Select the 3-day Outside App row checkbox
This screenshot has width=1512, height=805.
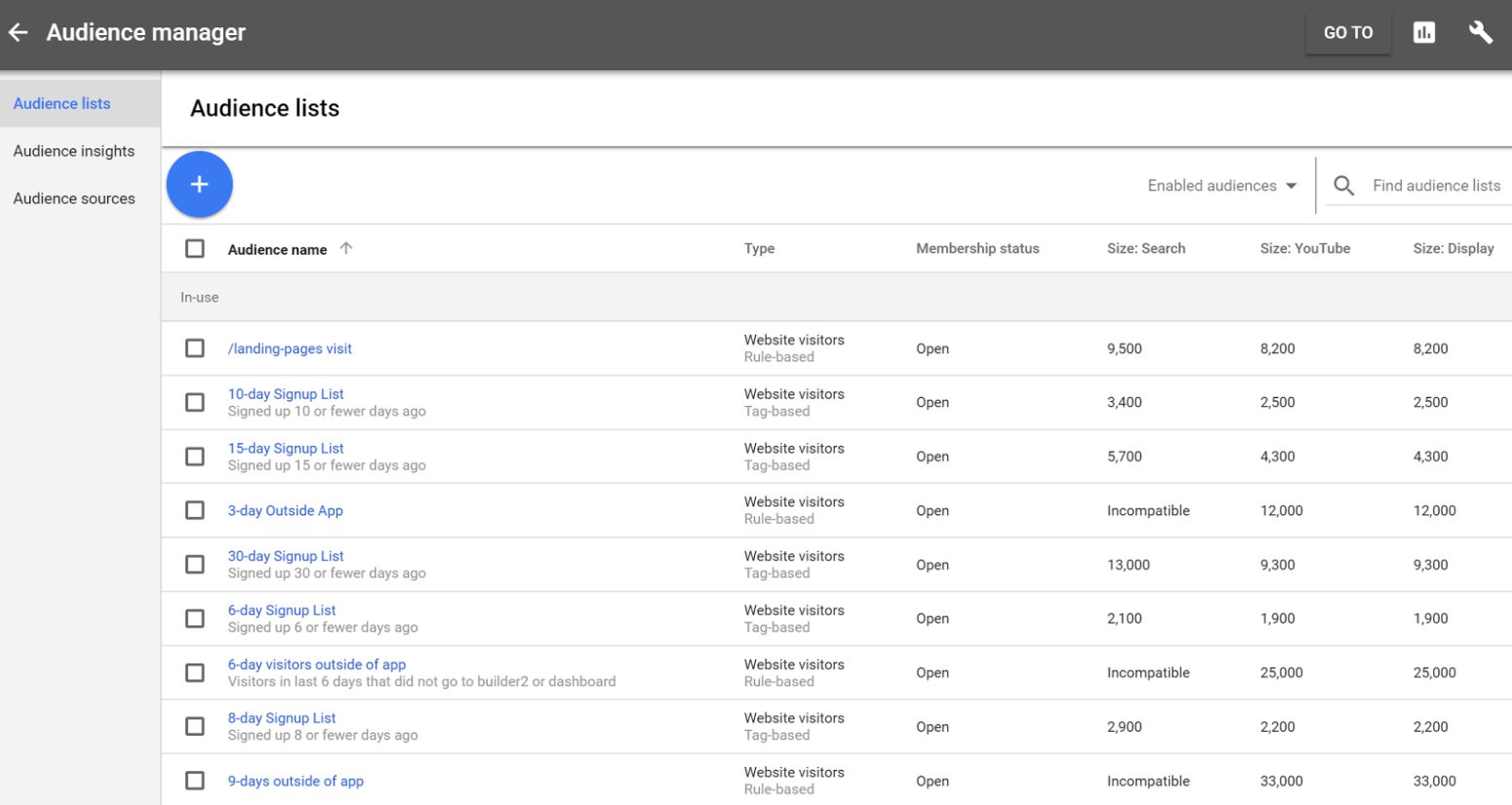(x=195, y=510)
